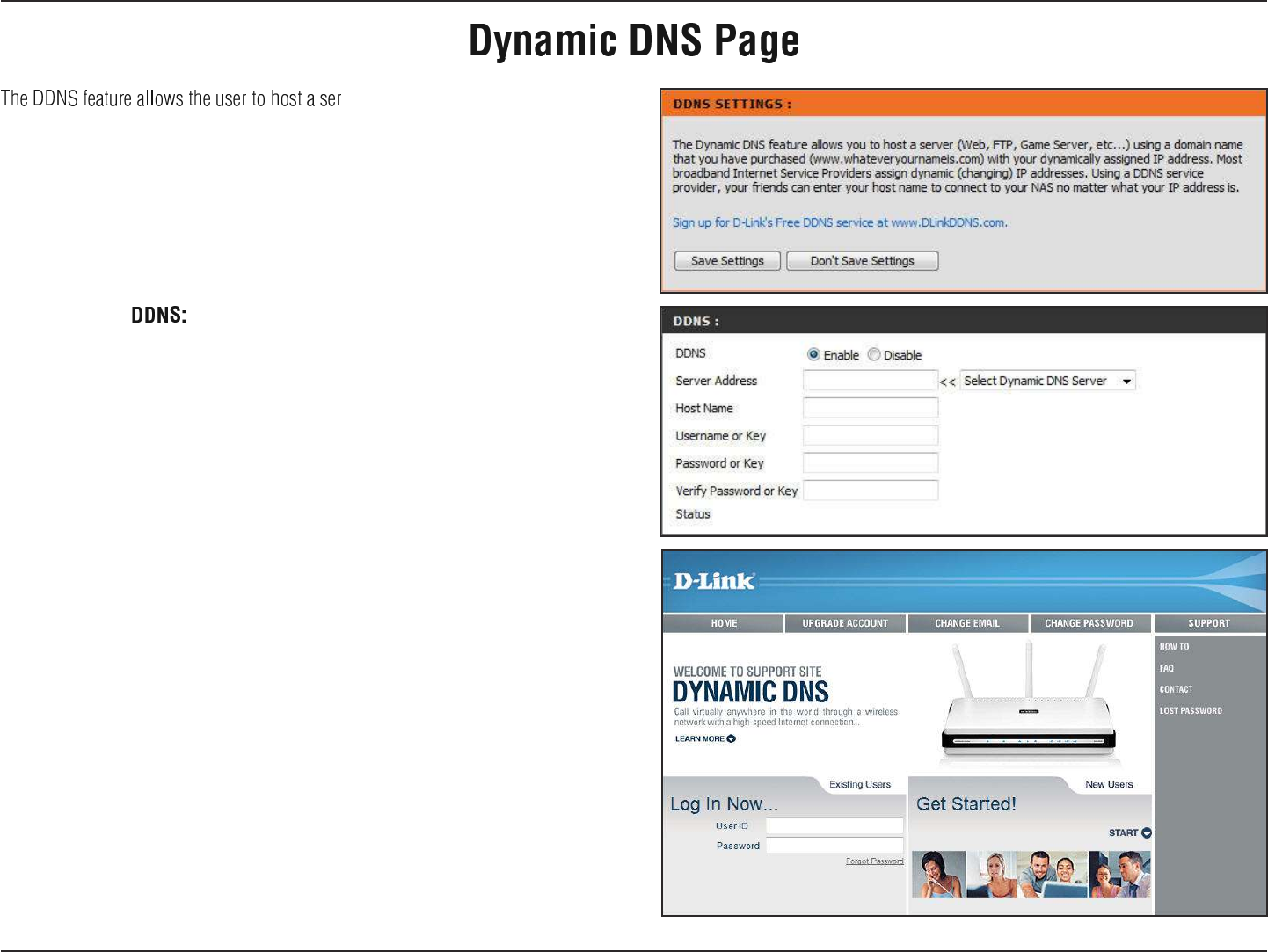Click the 'Existing Users' label

[x=860, y=784]
